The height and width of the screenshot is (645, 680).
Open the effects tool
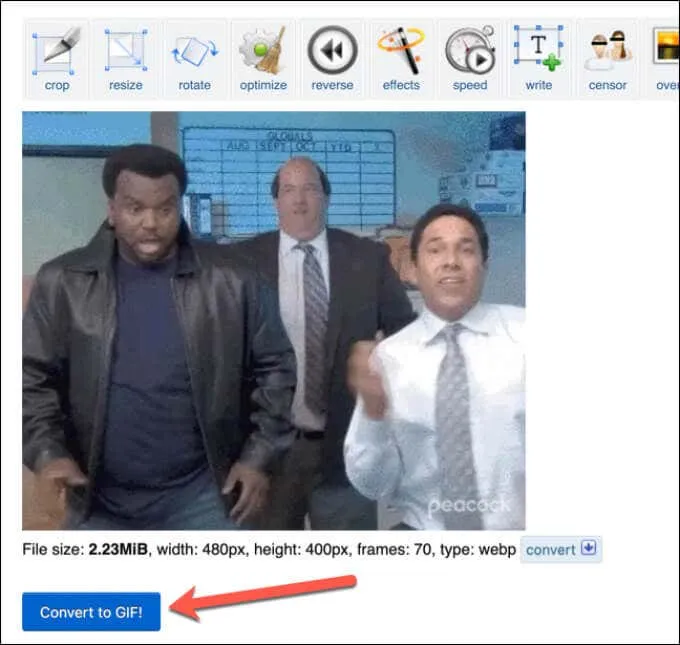(x=401, y=59)
